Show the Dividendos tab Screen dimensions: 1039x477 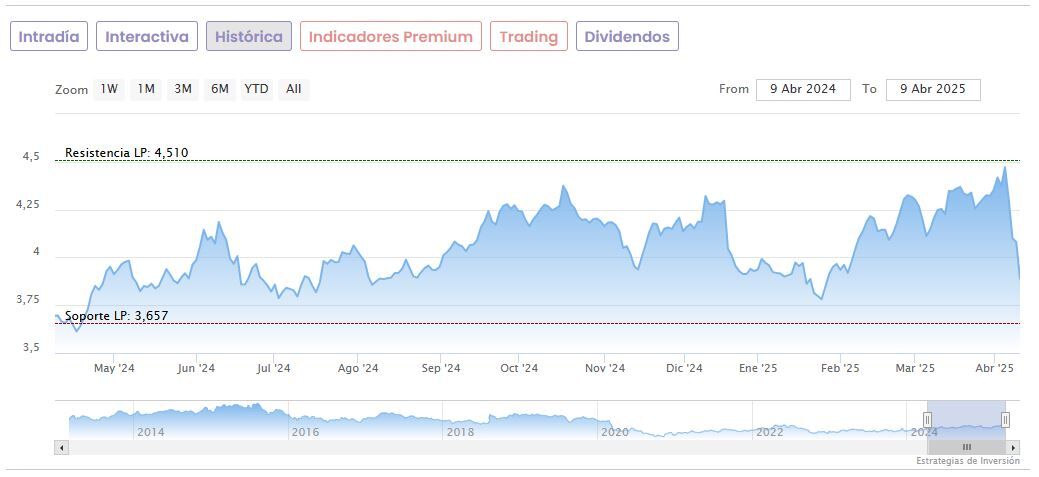pyautogui.click(x=627, y=37)
